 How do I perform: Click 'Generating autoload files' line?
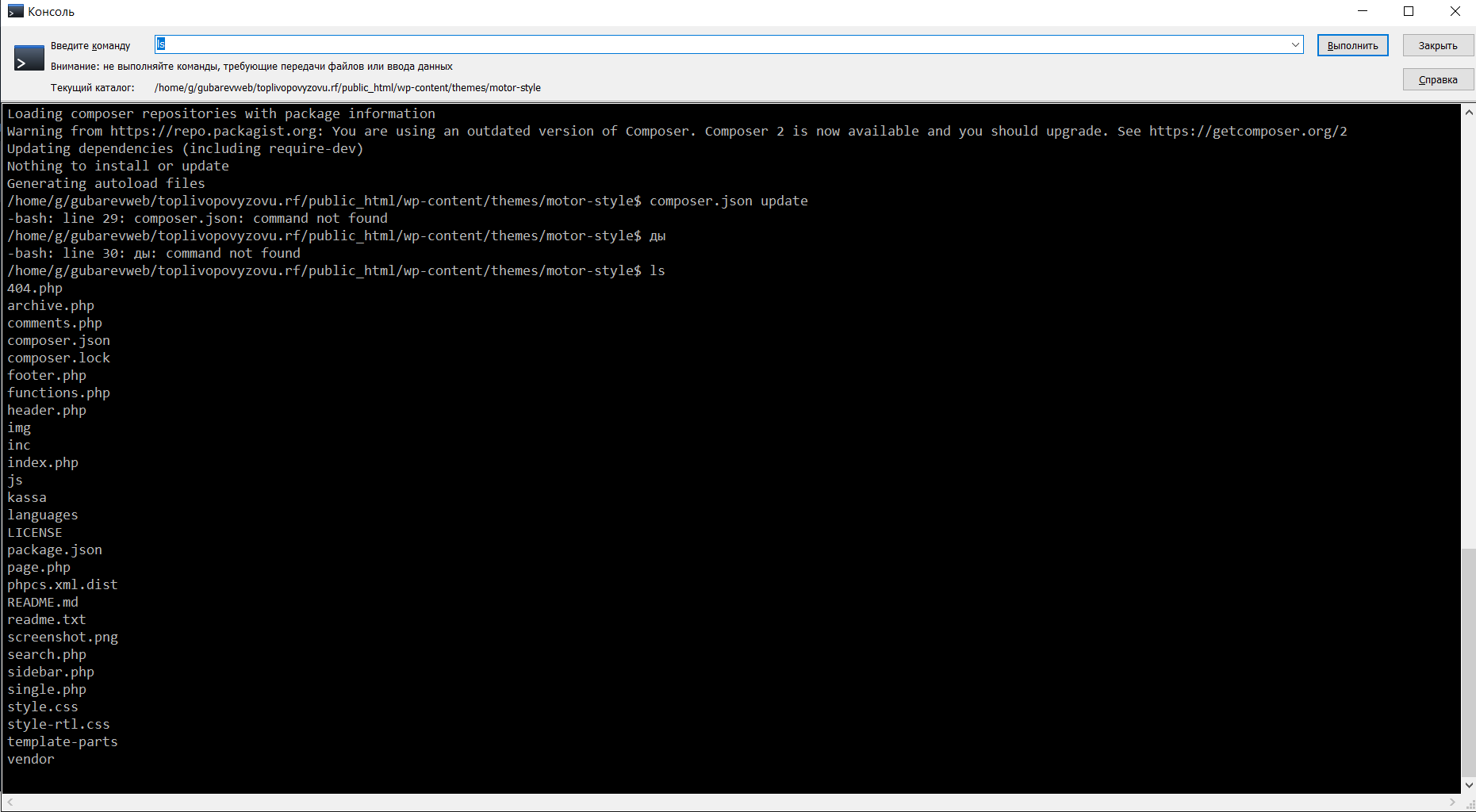106,184
